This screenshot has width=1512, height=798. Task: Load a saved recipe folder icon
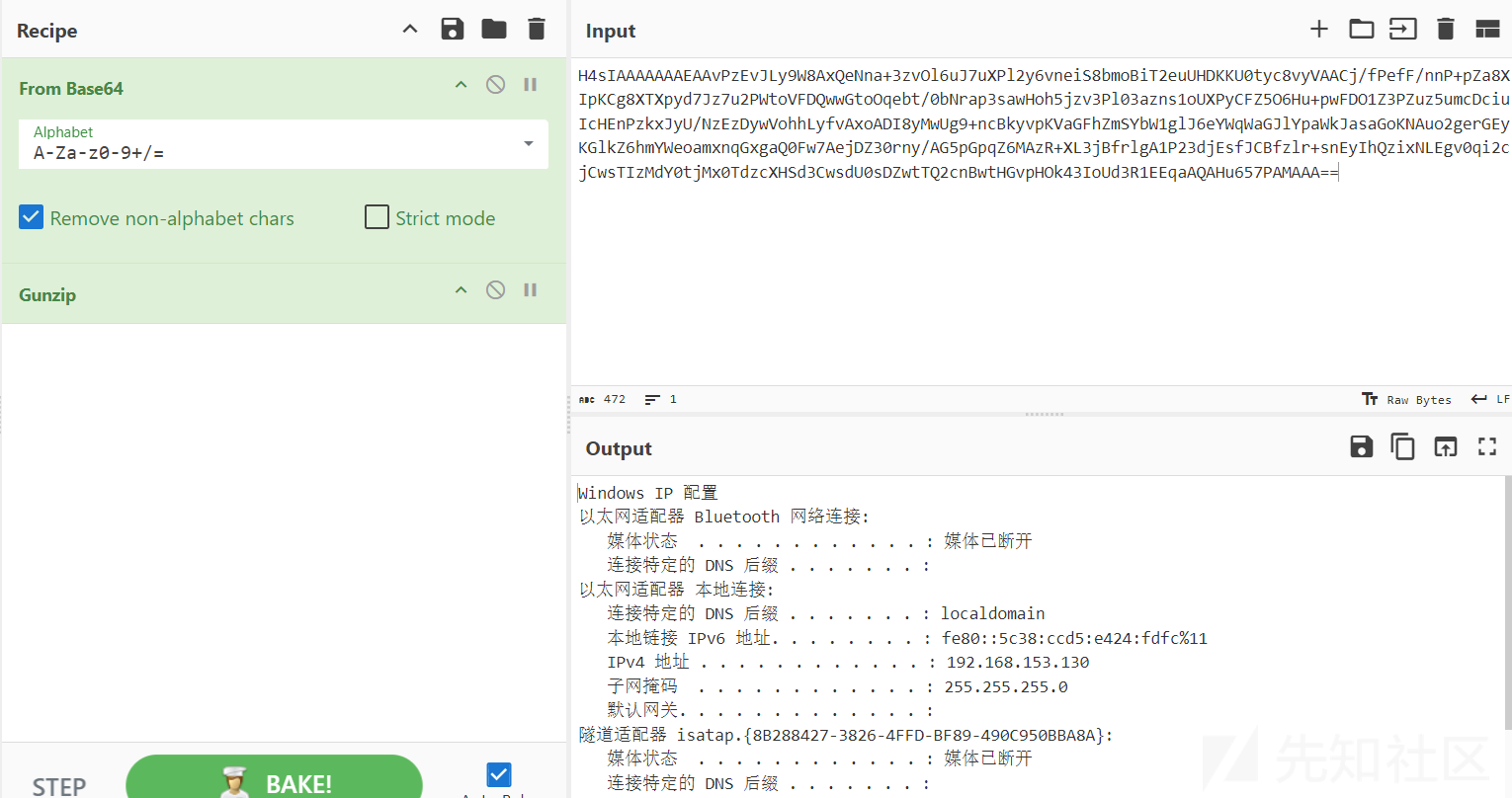coord(494,29)
